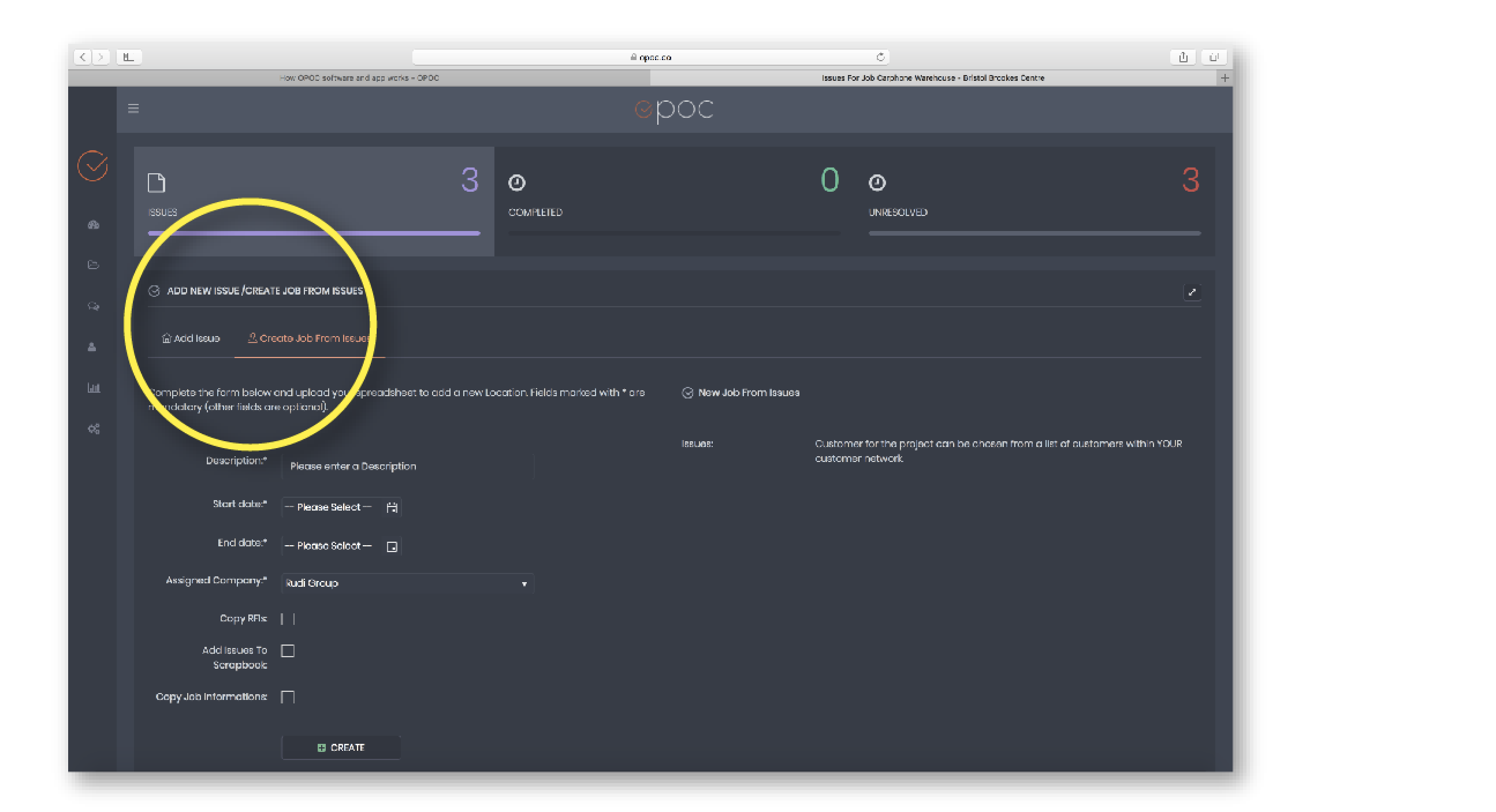Expand the panel with fullscreen arrows icon

(x=1192, y=292)
